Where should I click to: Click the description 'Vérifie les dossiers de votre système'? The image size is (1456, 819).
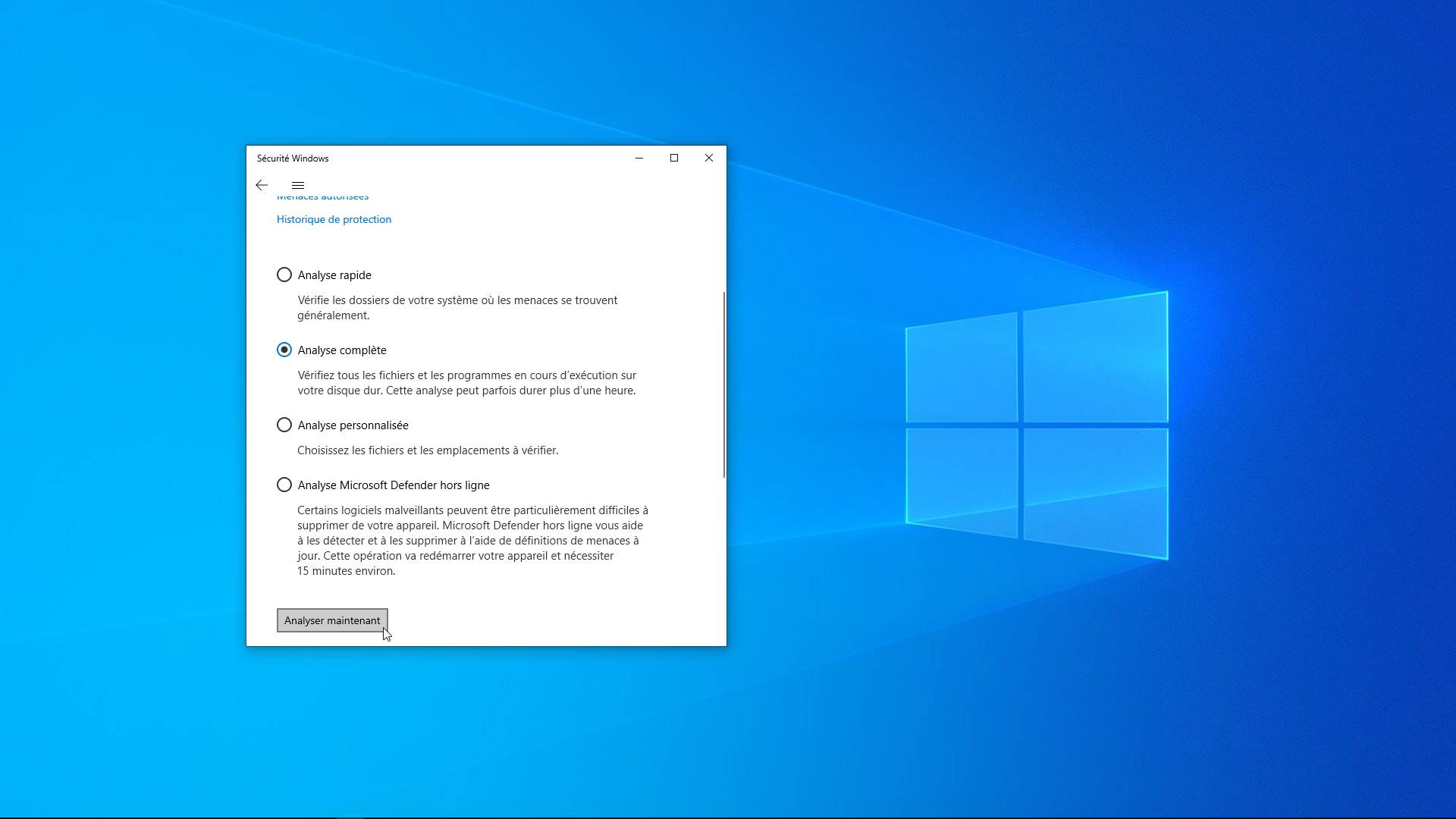click(457, 308)
